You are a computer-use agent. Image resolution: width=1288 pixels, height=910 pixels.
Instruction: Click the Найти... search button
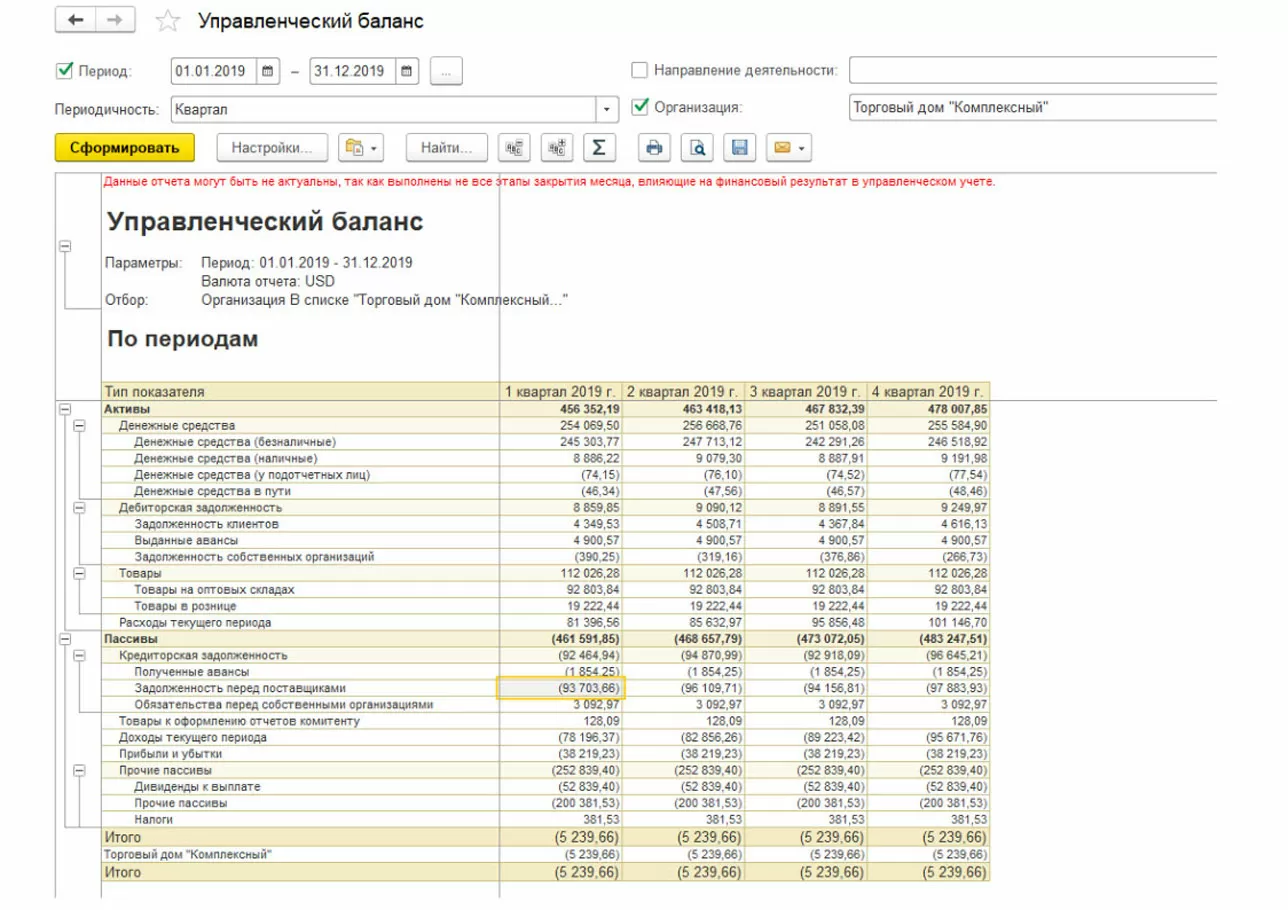coord(446,148)
